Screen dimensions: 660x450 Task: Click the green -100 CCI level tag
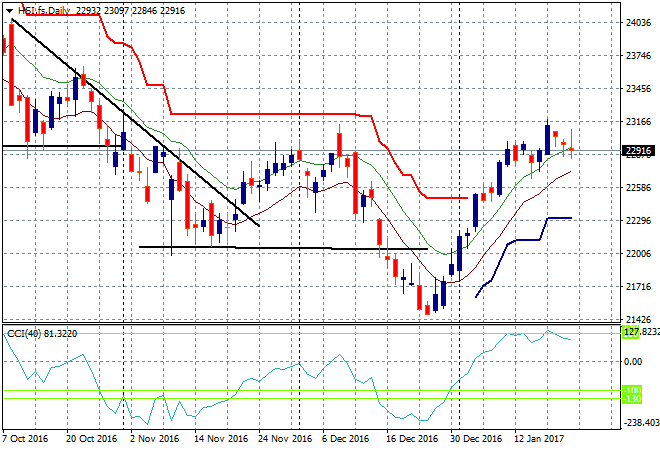(632, 390)
